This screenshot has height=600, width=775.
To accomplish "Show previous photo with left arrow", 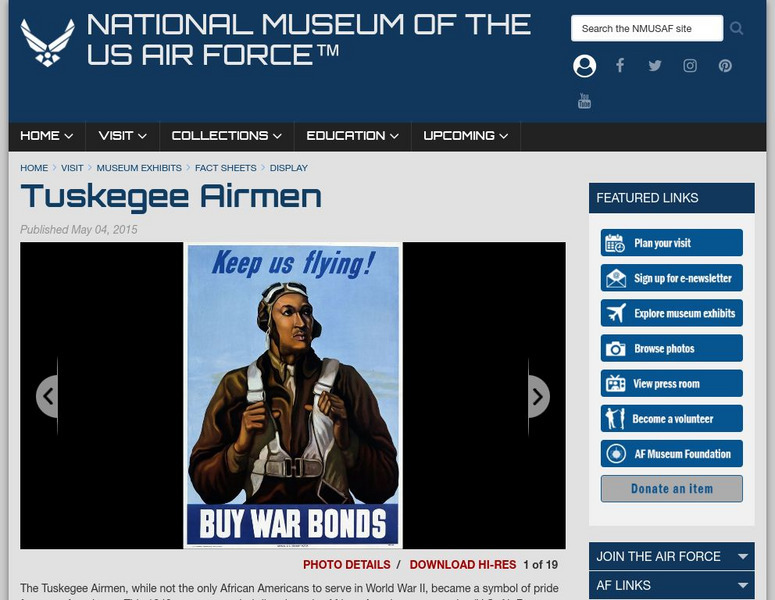I will [47, 396].
